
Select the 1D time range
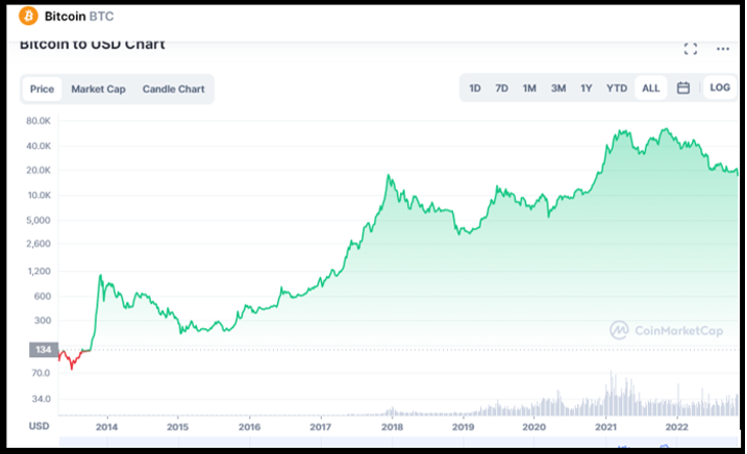474,88
